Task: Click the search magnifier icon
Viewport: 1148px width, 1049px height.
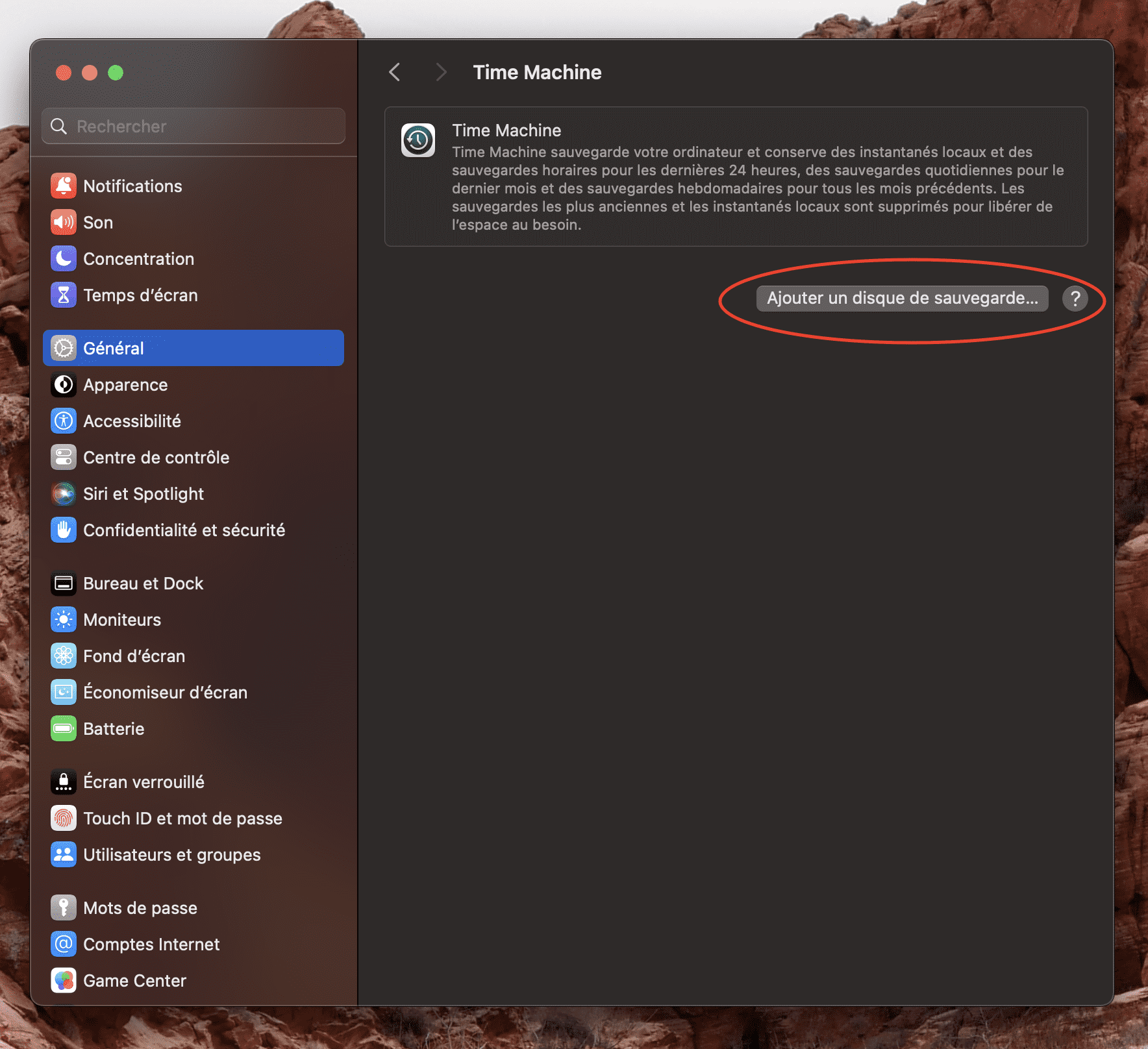Action: point(59,126)
